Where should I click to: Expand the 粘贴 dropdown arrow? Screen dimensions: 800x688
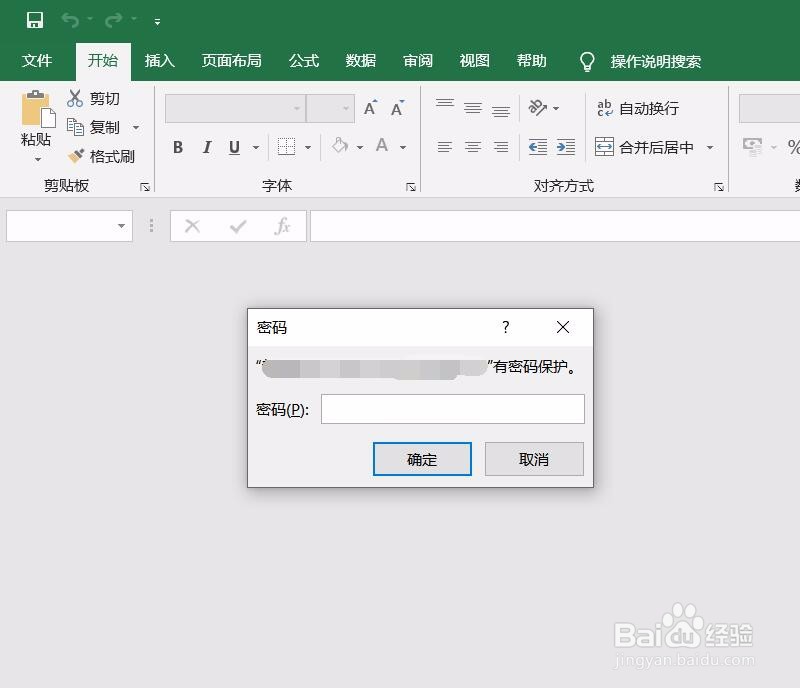(x=38, y=159)
